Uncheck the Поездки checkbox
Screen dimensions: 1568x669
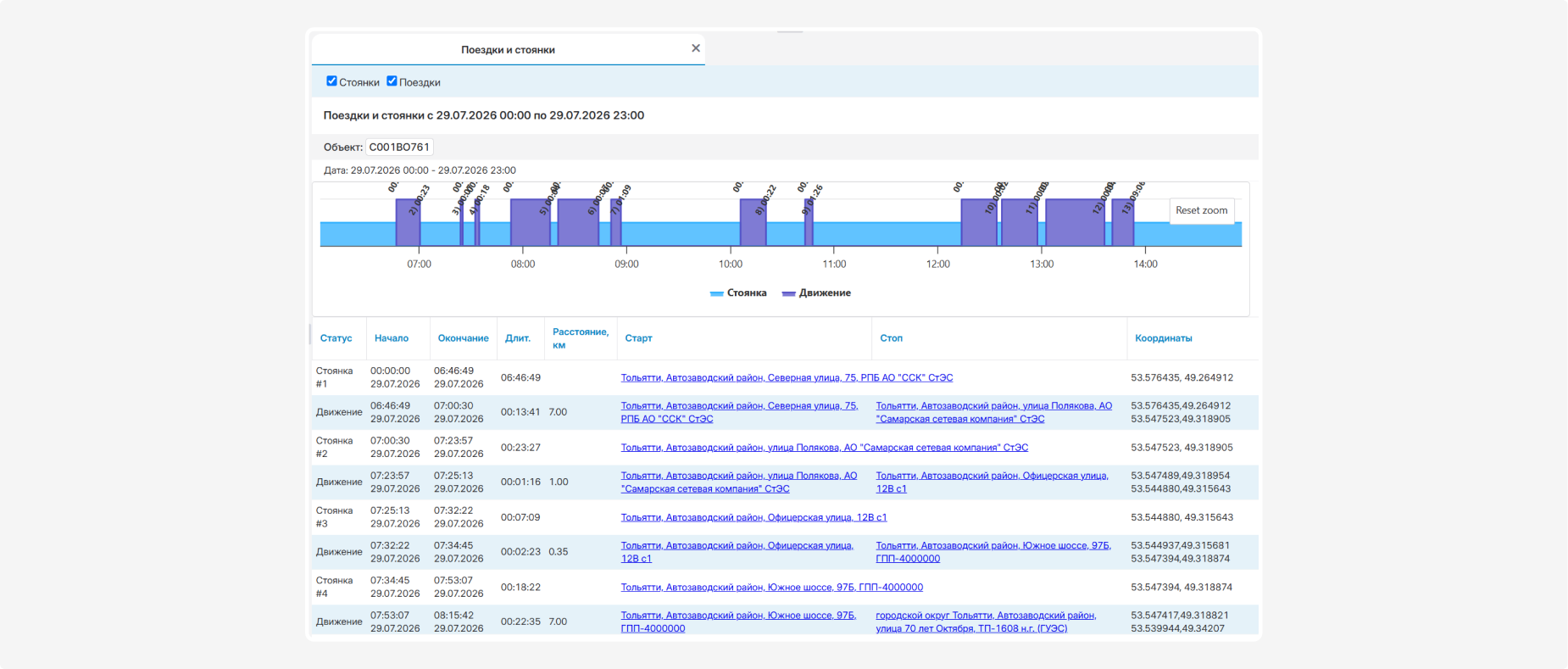pyautogui.click(x=392, y=81)
